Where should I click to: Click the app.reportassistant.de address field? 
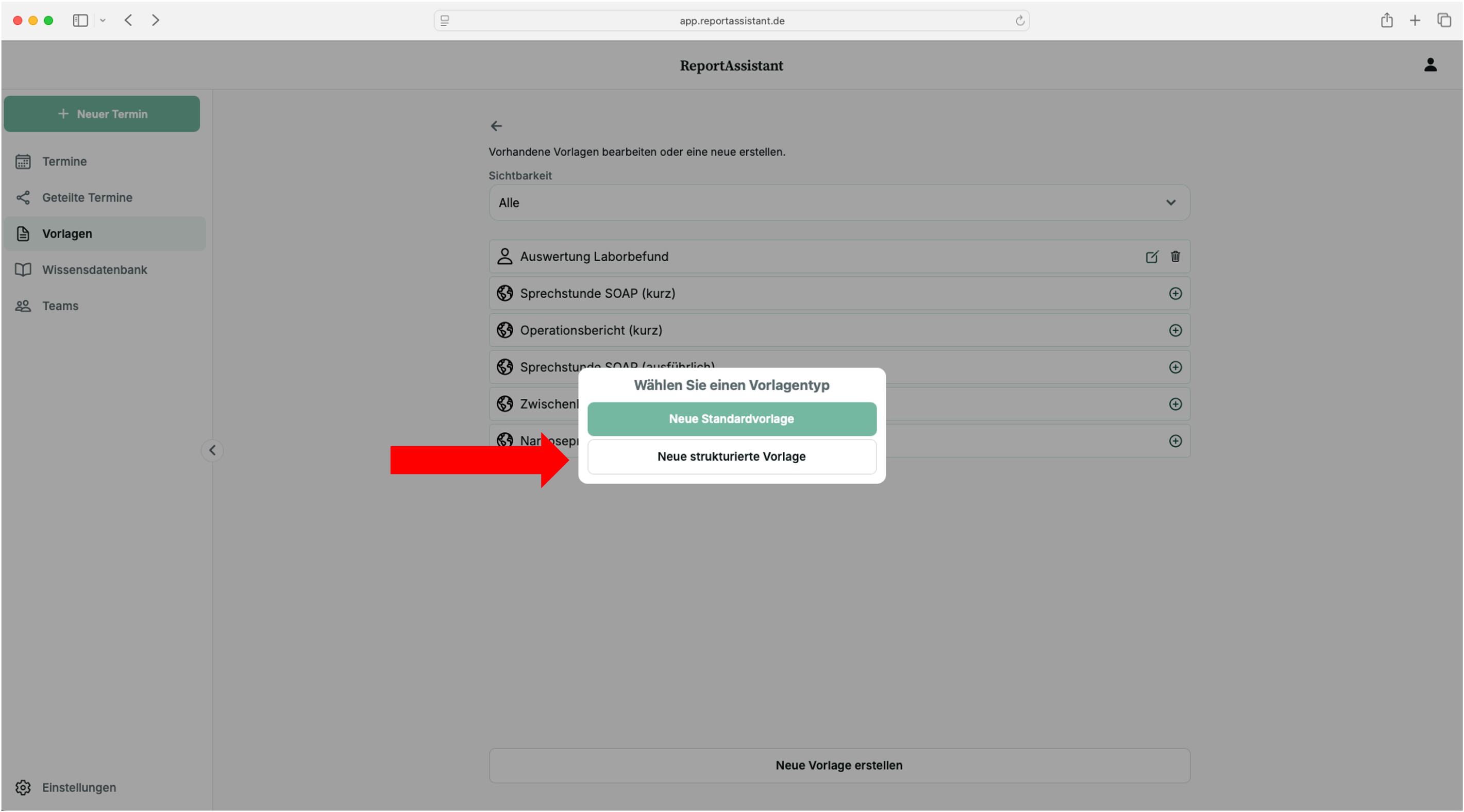pos(731,21)
